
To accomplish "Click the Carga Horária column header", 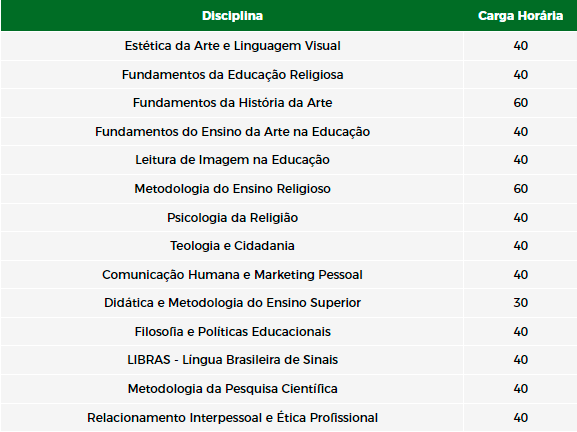I will click(x=520, y=16).
